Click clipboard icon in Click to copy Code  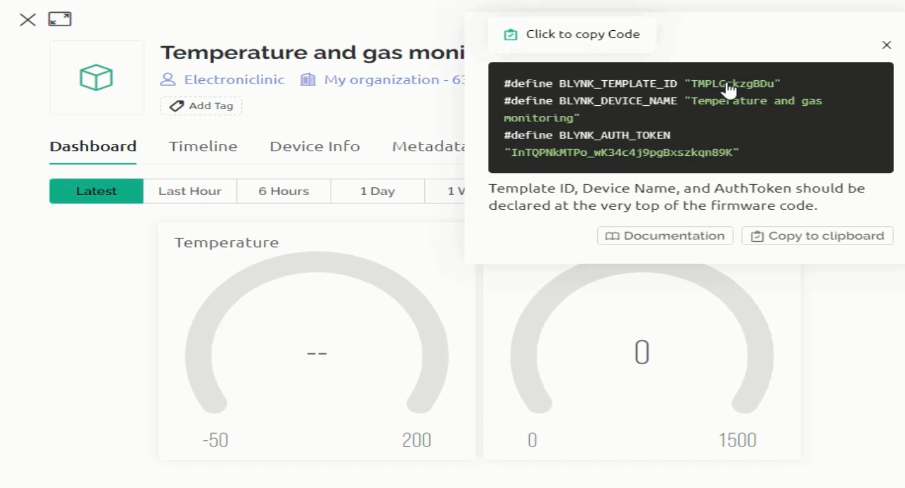(x=510, y=35)
